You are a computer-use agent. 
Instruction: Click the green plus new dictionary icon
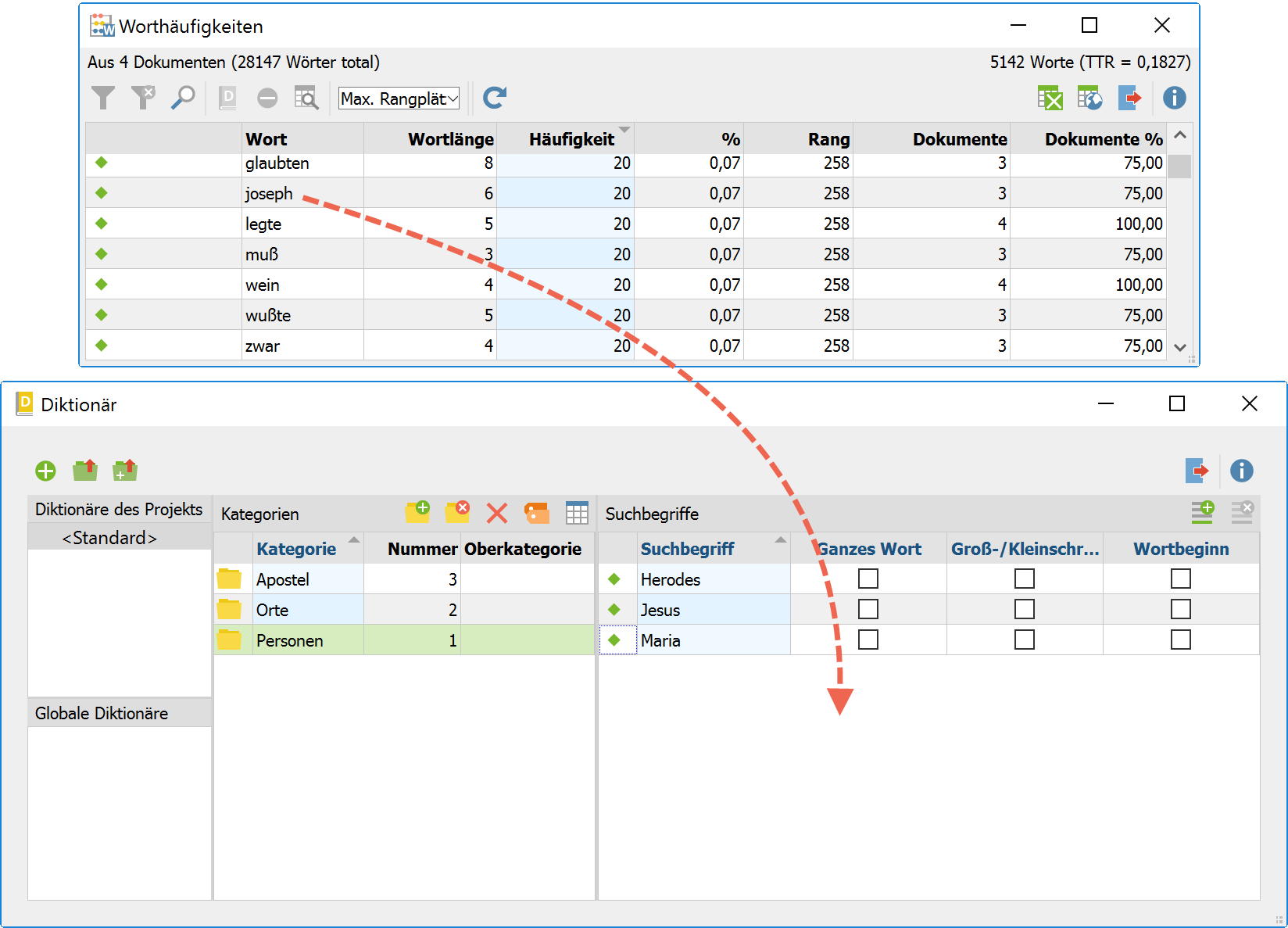(x=45, y=471)
